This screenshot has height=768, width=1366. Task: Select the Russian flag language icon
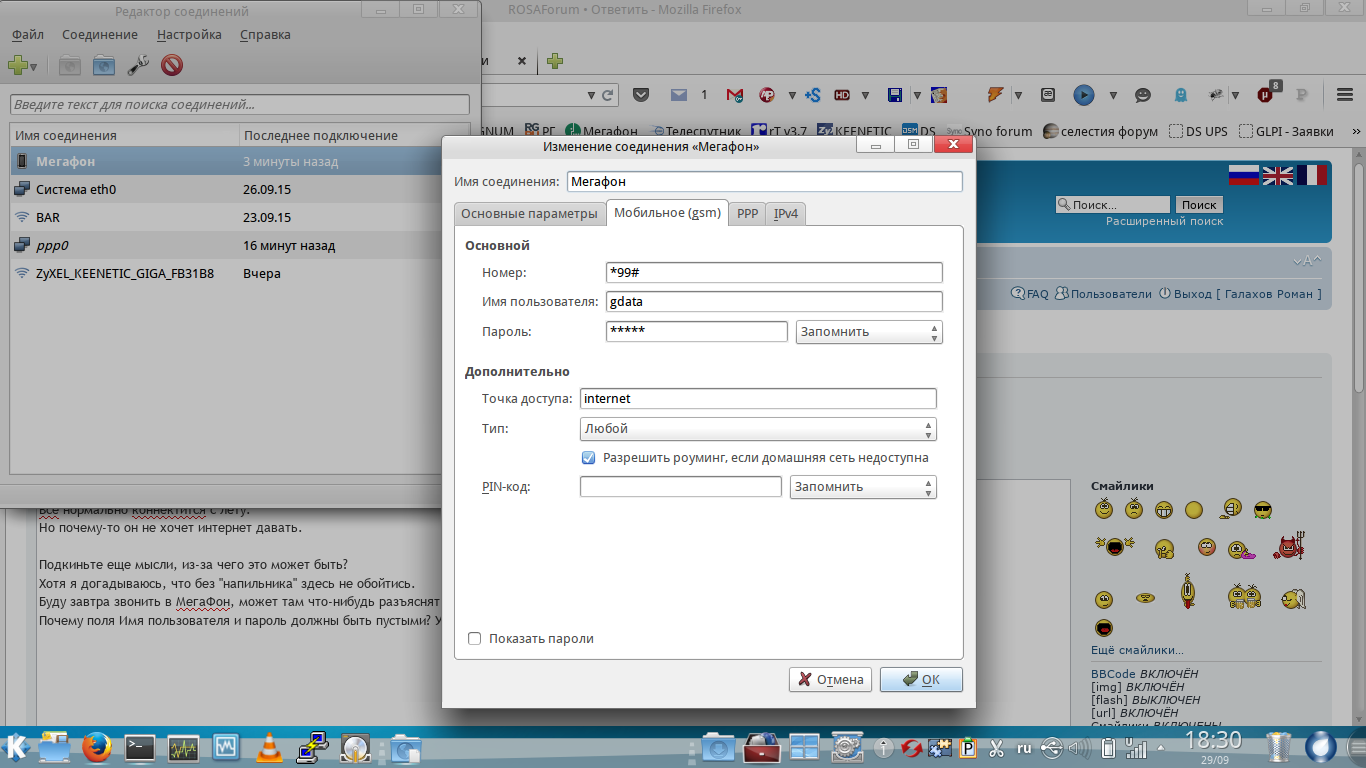click(1243, 175)
